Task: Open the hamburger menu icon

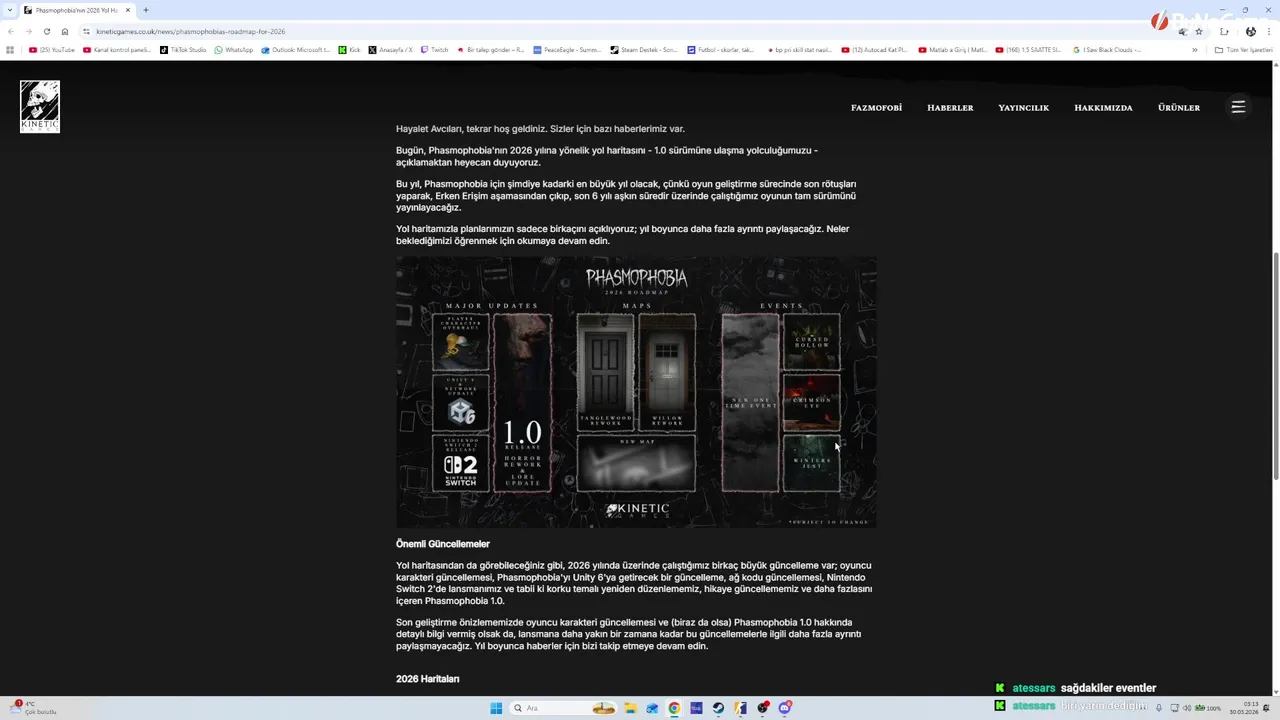Action: tap(1238, 107)
